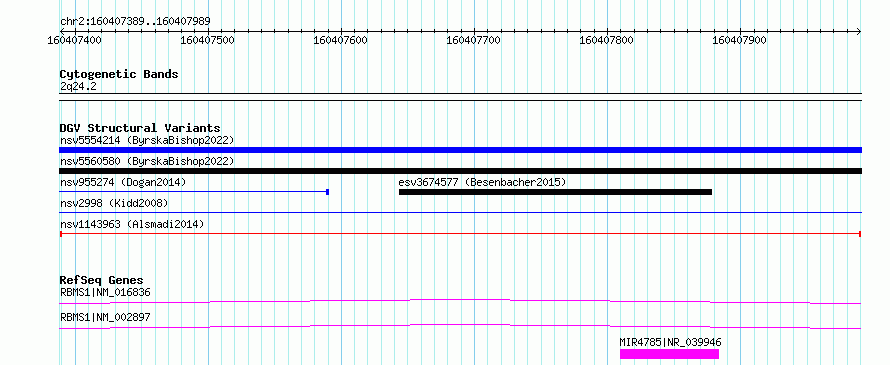Click the ruler's right arrowhead
Screen dimensions: 890x365
tap(858, 32)
